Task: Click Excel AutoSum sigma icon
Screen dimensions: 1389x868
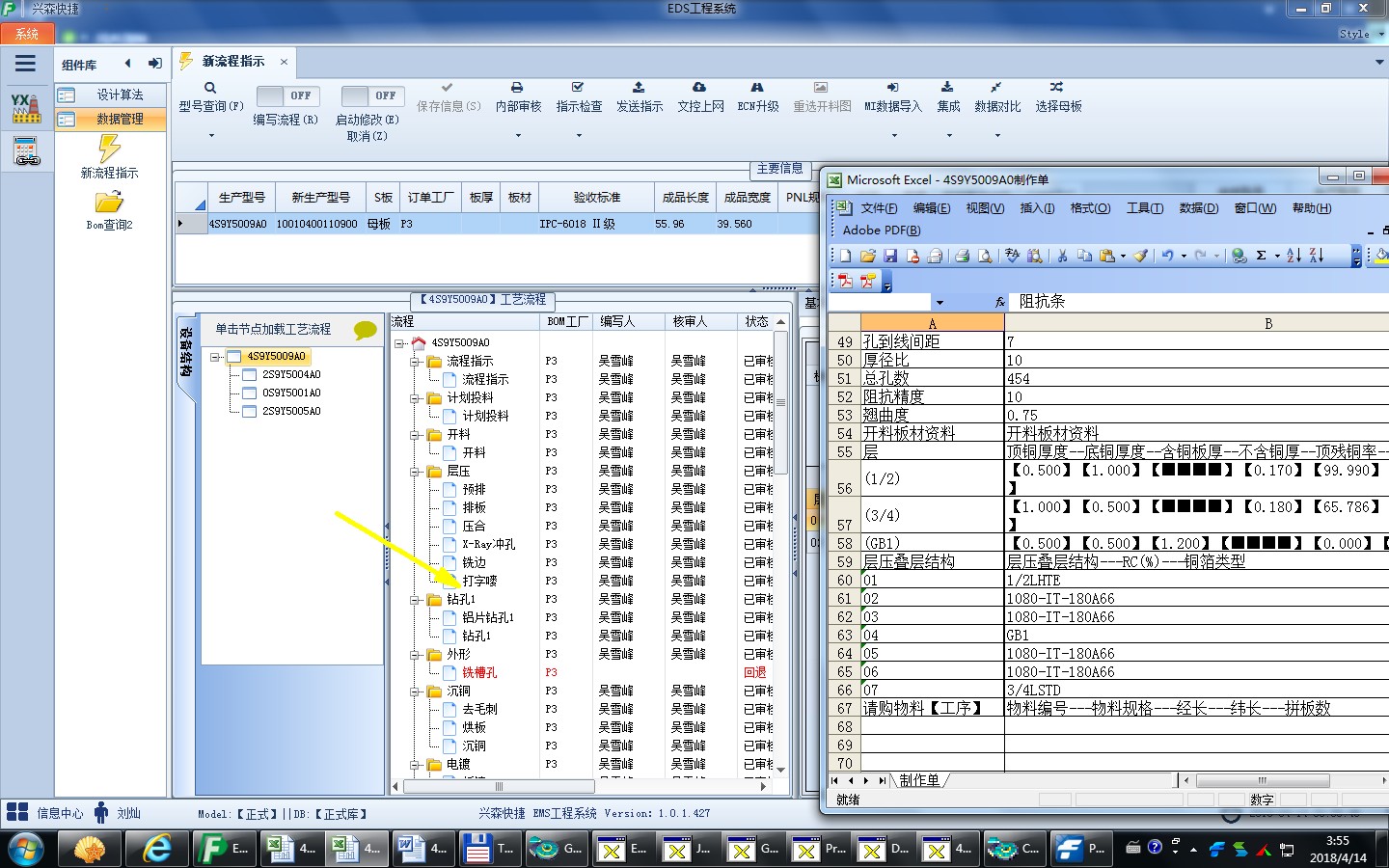Action: point(1261,256)
